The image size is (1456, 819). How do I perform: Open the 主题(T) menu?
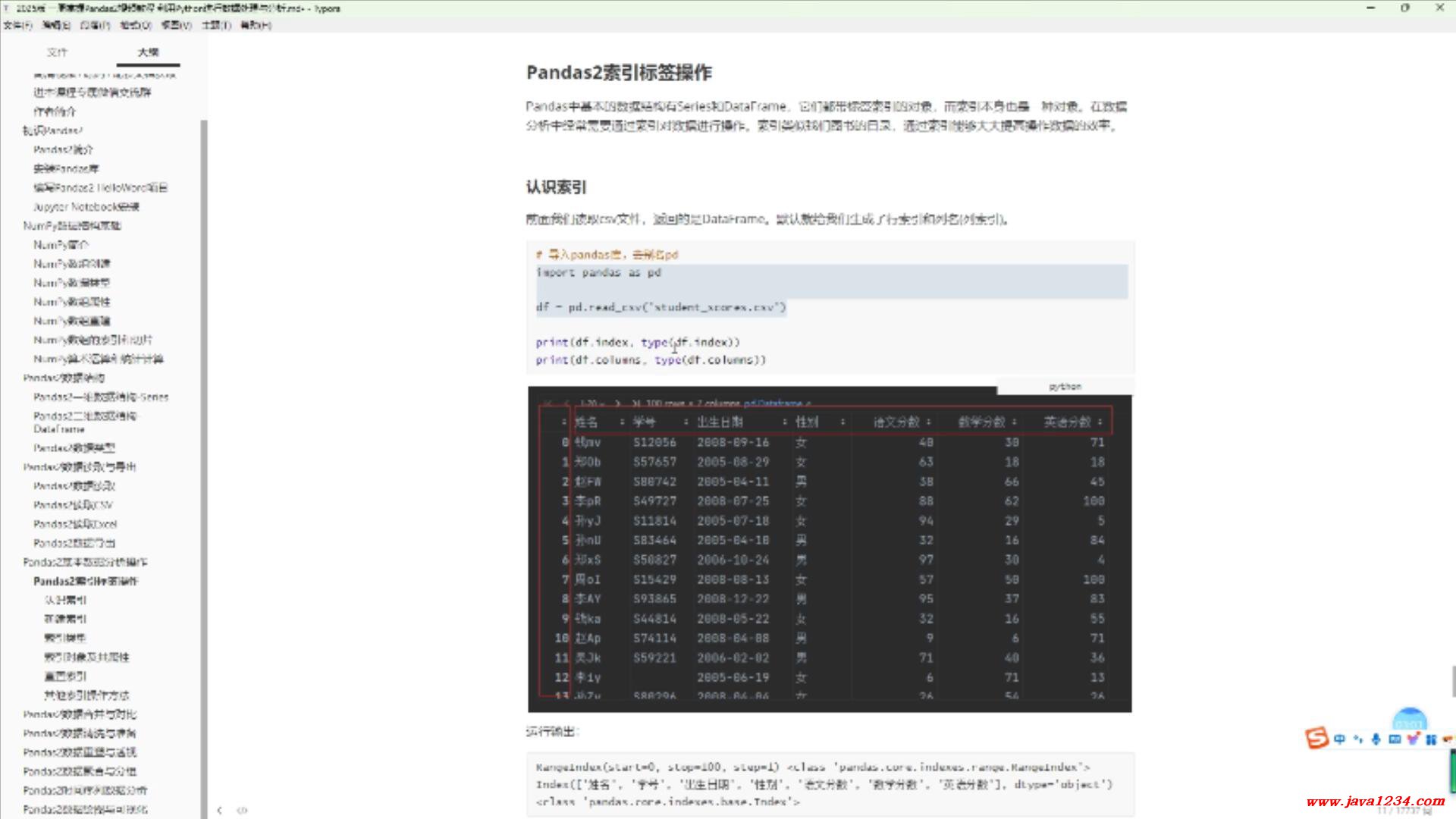tap(216, 25)
